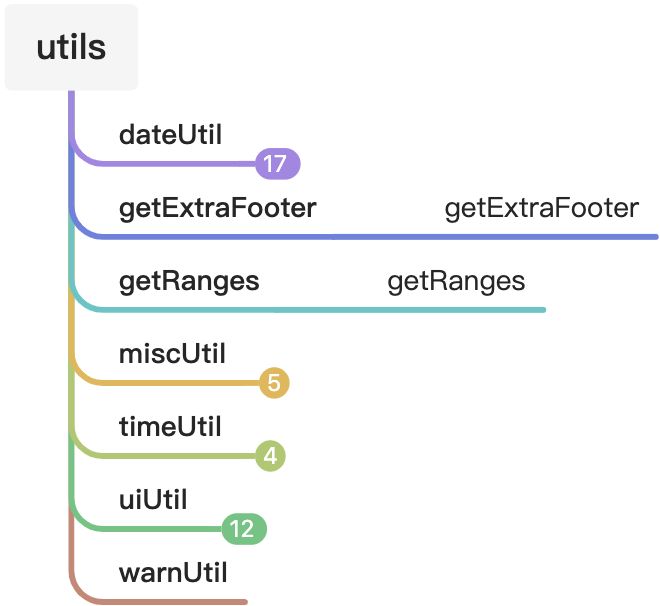Select the bold getExtraFooter parent node

(x=217, y=208)
